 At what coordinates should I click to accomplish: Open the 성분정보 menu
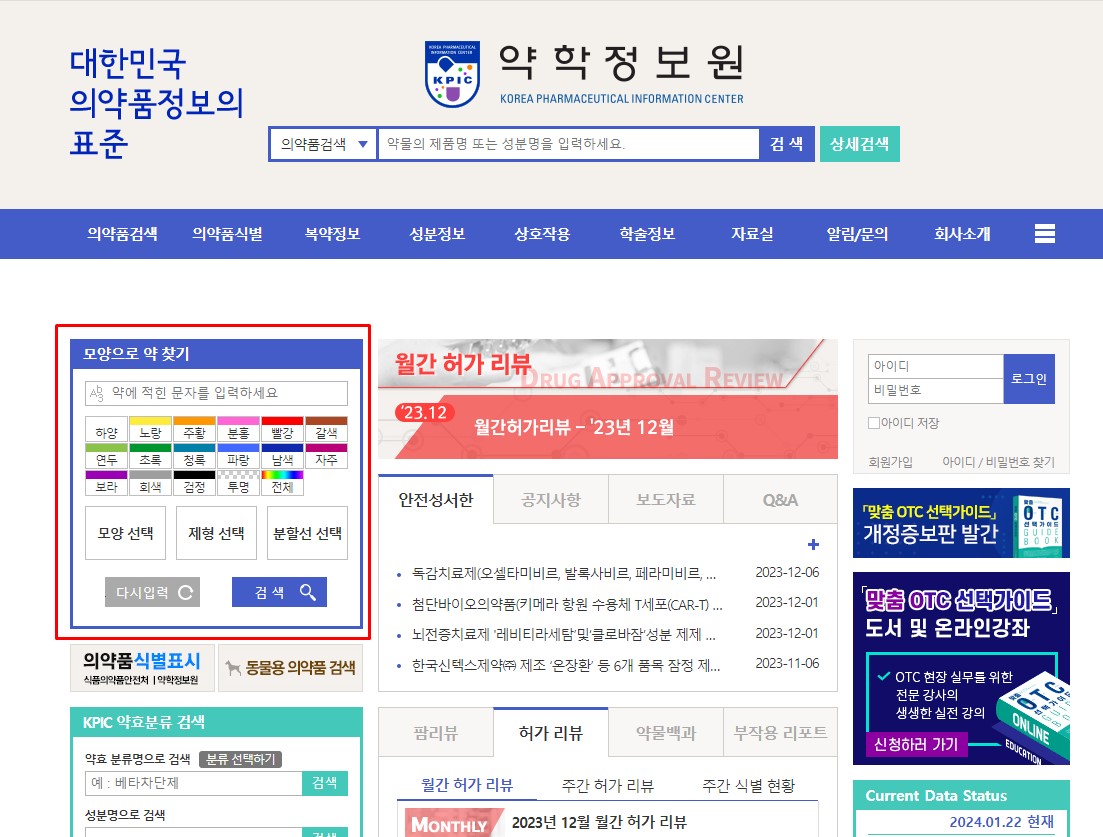pos(437,234)
